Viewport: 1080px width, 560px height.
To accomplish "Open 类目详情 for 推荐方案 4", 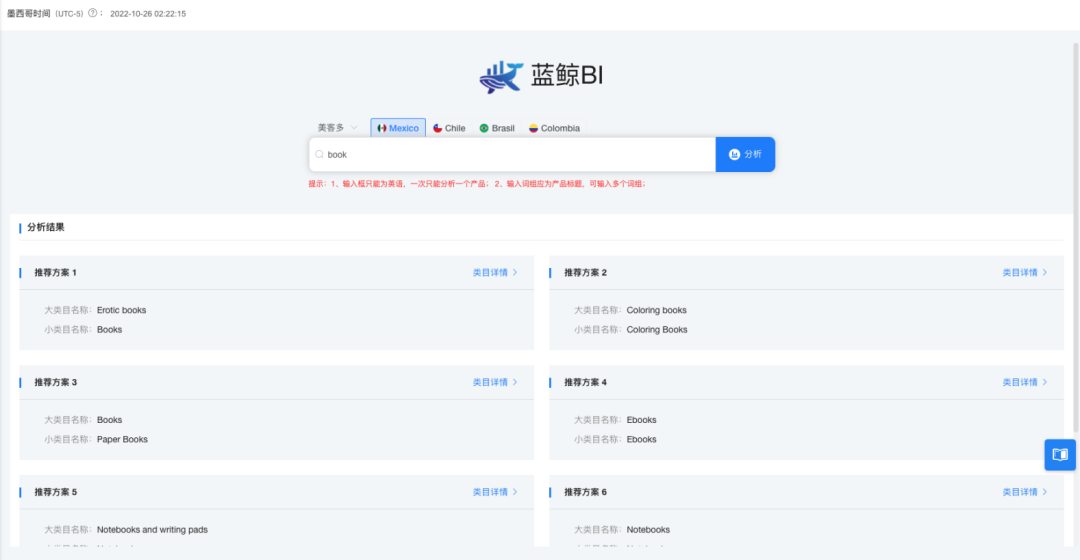I will [1024, 382].
